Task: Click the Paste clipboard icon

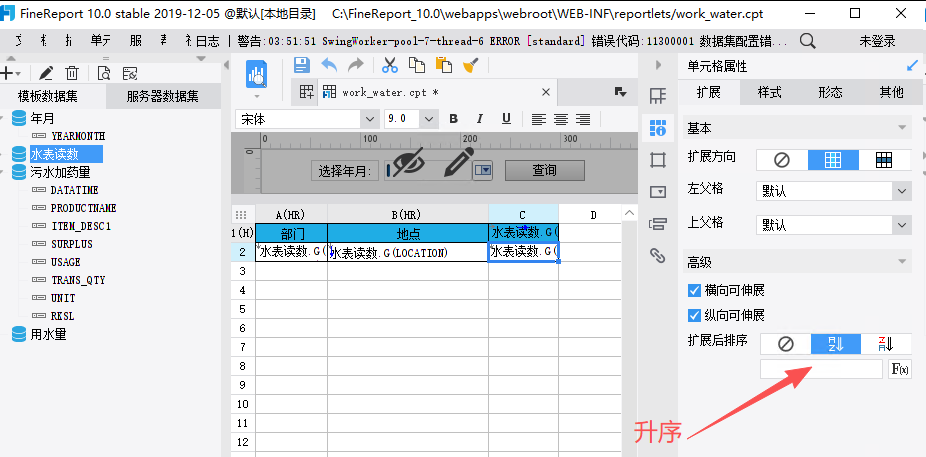Action: pyautogui.click(x=444, y=64)
